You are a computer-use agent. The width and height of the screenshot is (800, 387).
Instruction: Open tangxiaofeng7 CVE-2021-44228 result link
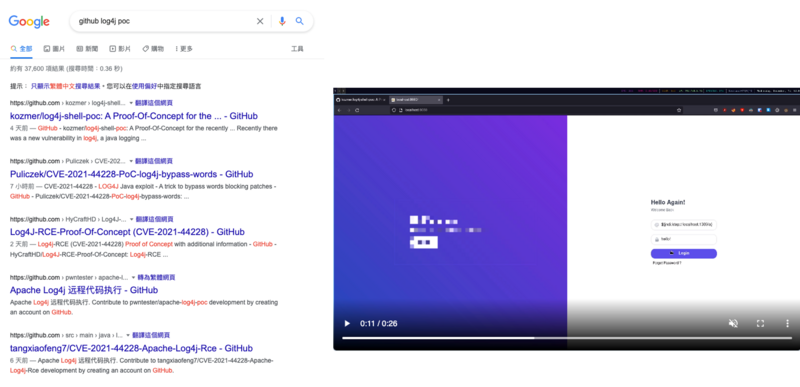pos(131,348)
